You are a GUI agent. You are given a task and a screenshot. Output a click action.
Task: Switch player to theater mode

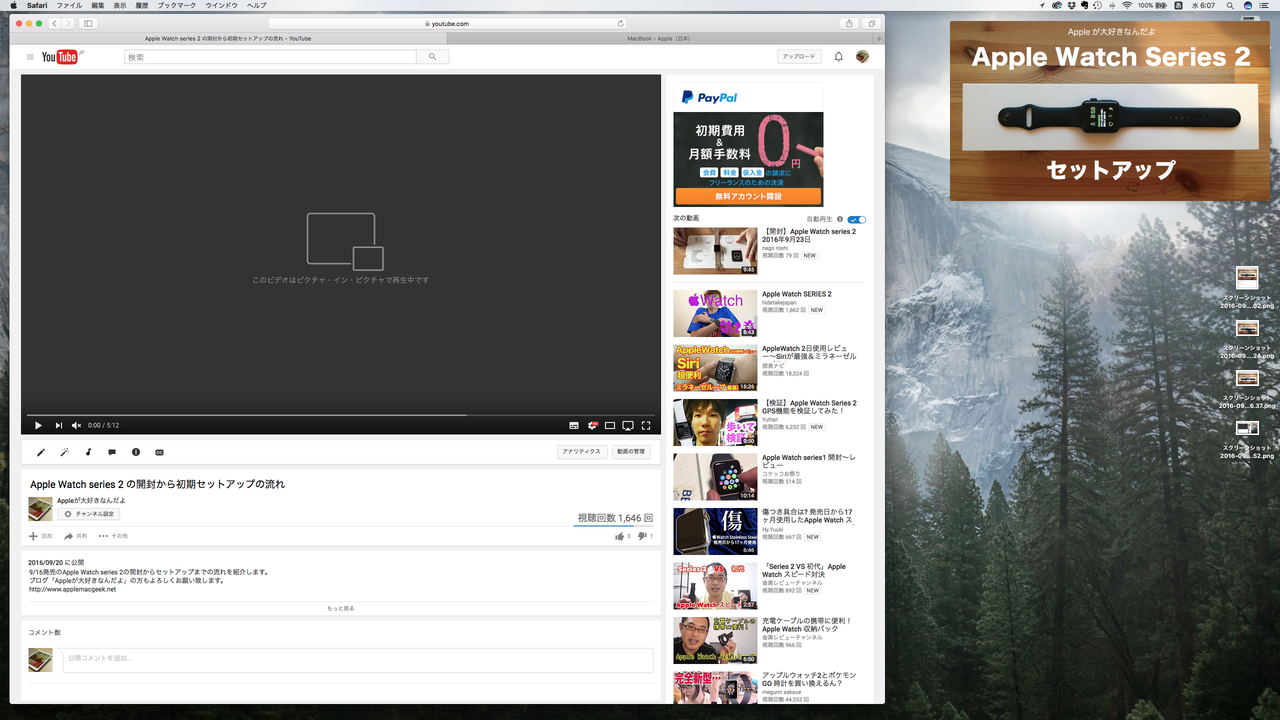(x=610, y=426)
